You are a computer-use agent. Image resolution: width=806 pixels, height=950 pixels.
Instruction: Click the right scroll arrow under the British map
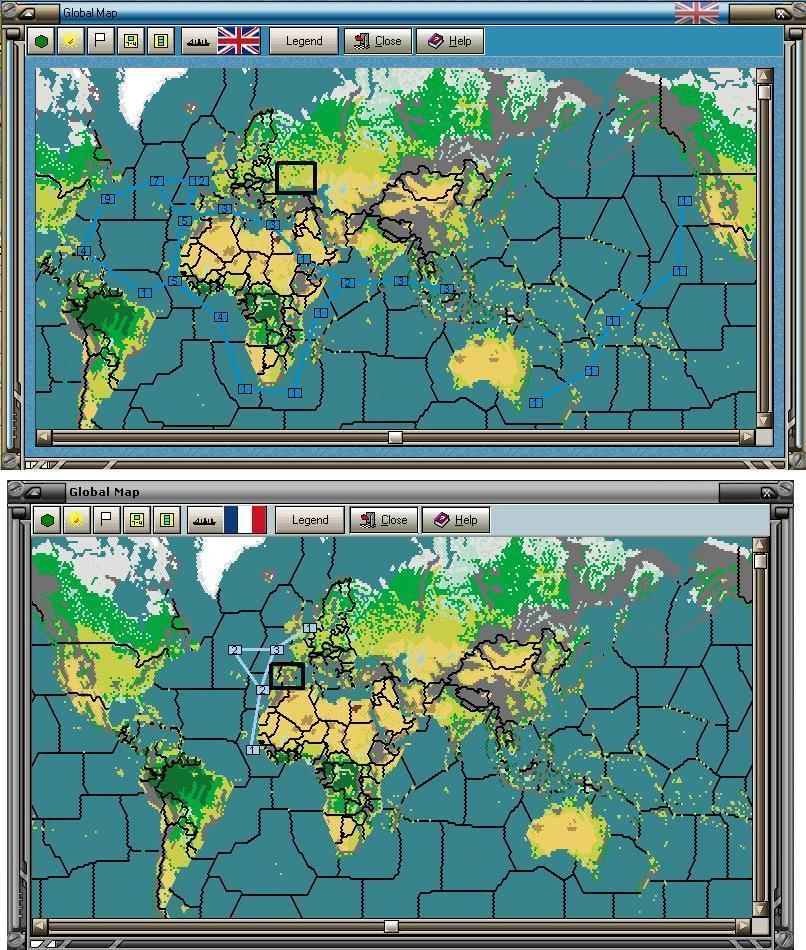(x=747, y=436)
